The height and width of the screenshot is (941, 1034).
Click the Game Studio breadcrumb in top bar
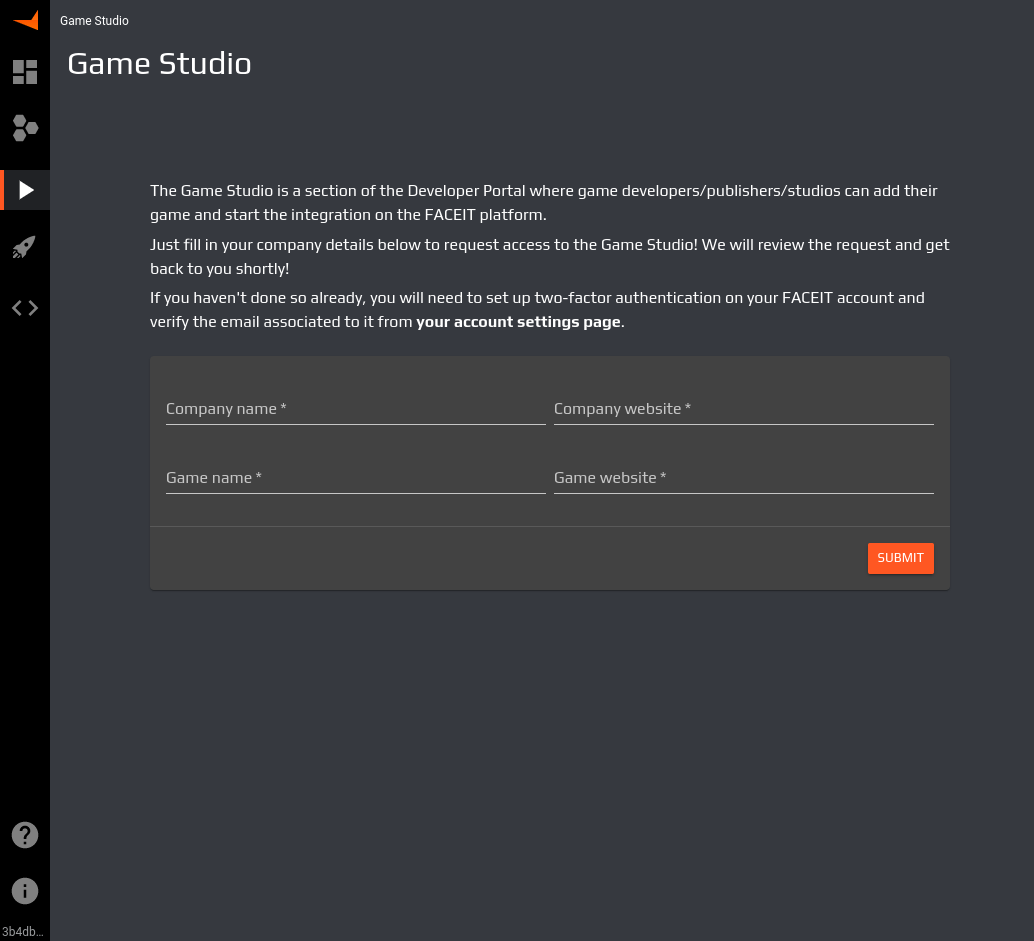coord(94,20)
